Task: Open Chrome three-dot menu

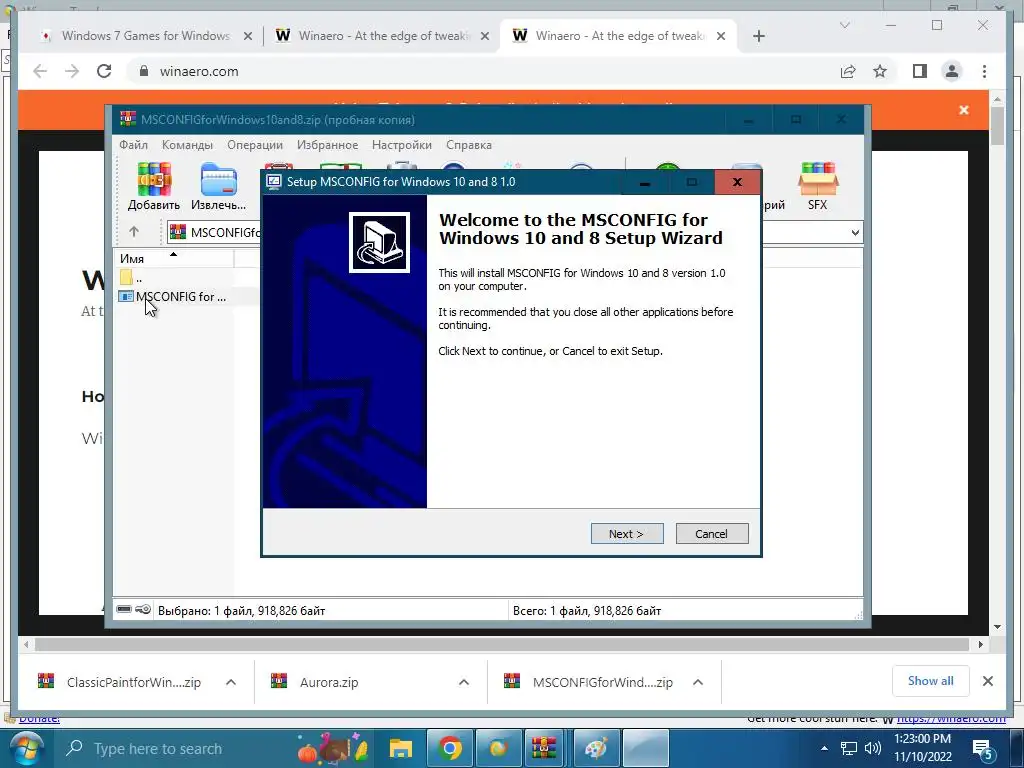Action: tap(985, 71)
